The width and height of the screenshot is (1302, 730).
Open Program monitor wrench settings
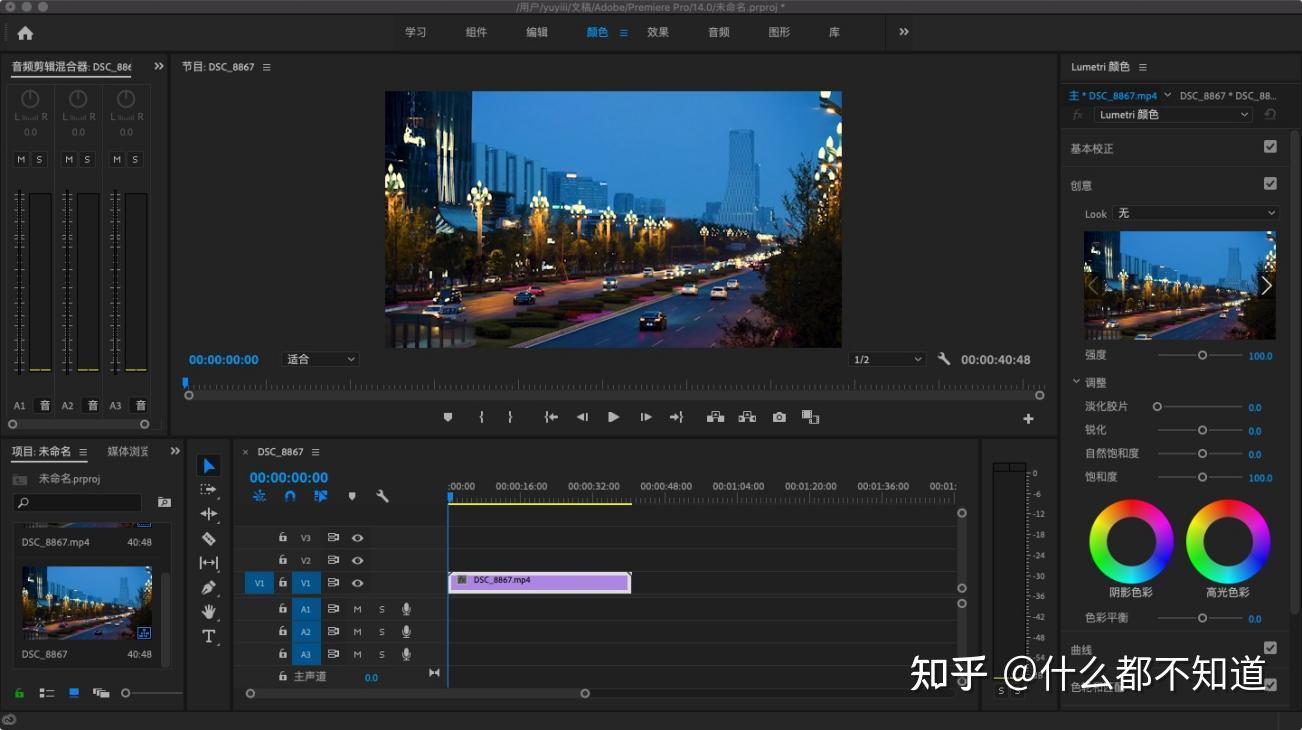pos(943,359)
